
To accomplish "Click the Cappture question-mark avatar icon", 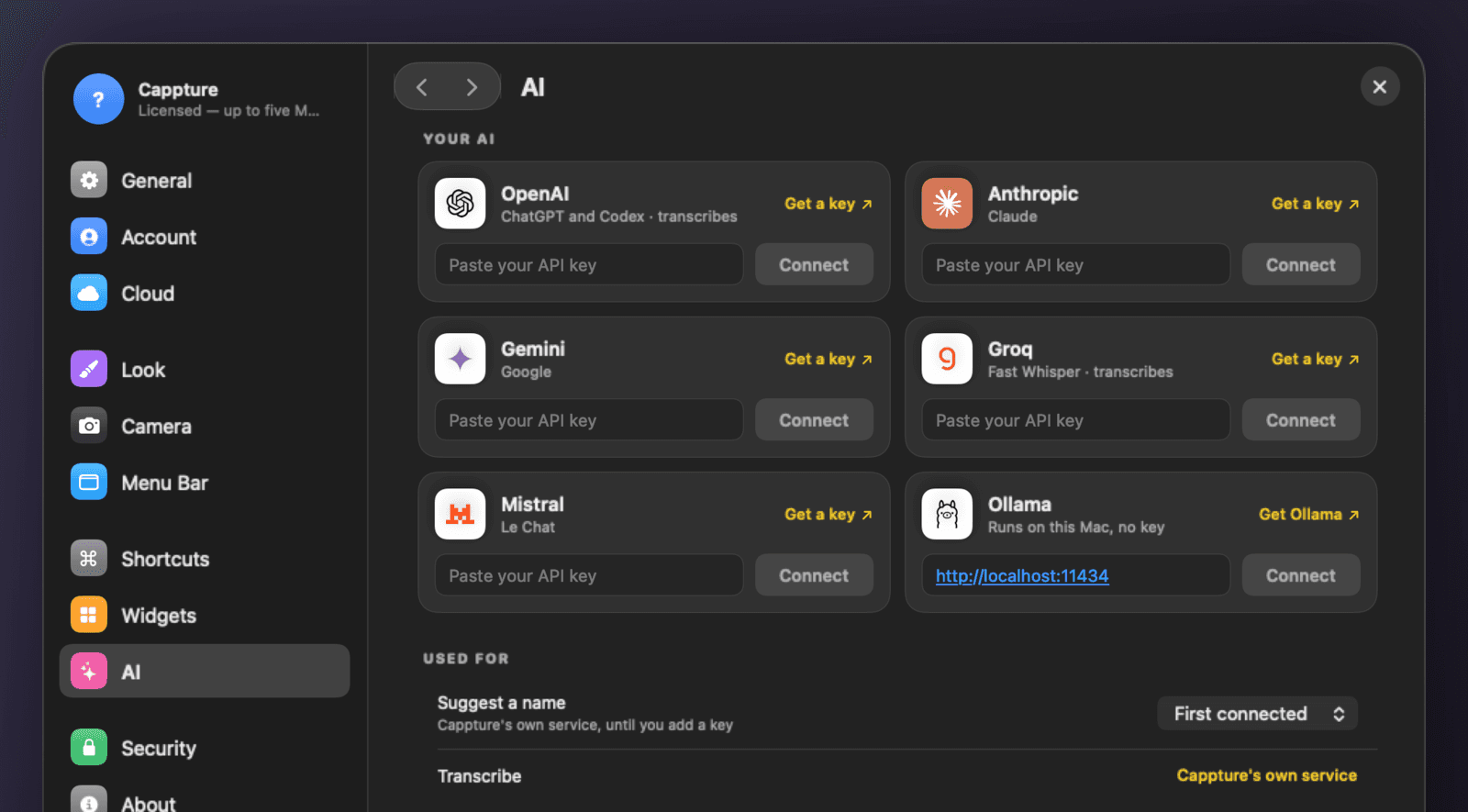I will 99,99.
